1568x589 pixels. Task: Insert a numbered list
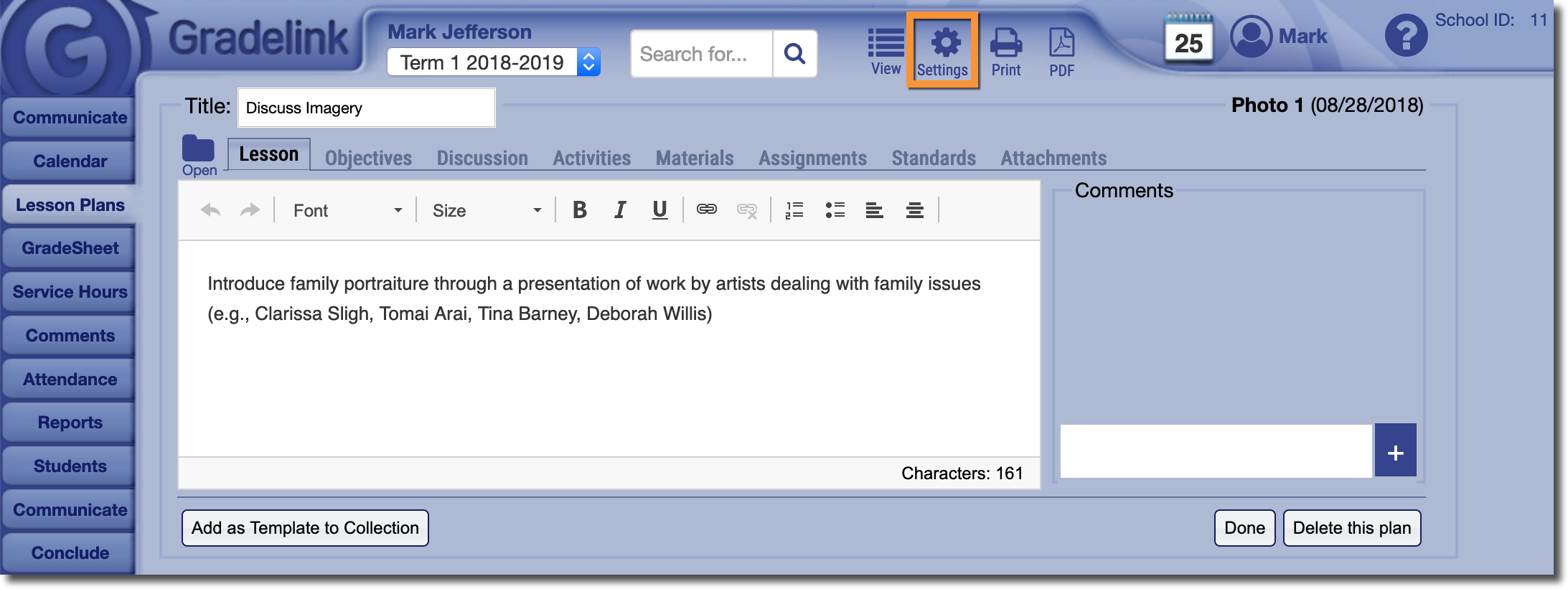point(794,210)
